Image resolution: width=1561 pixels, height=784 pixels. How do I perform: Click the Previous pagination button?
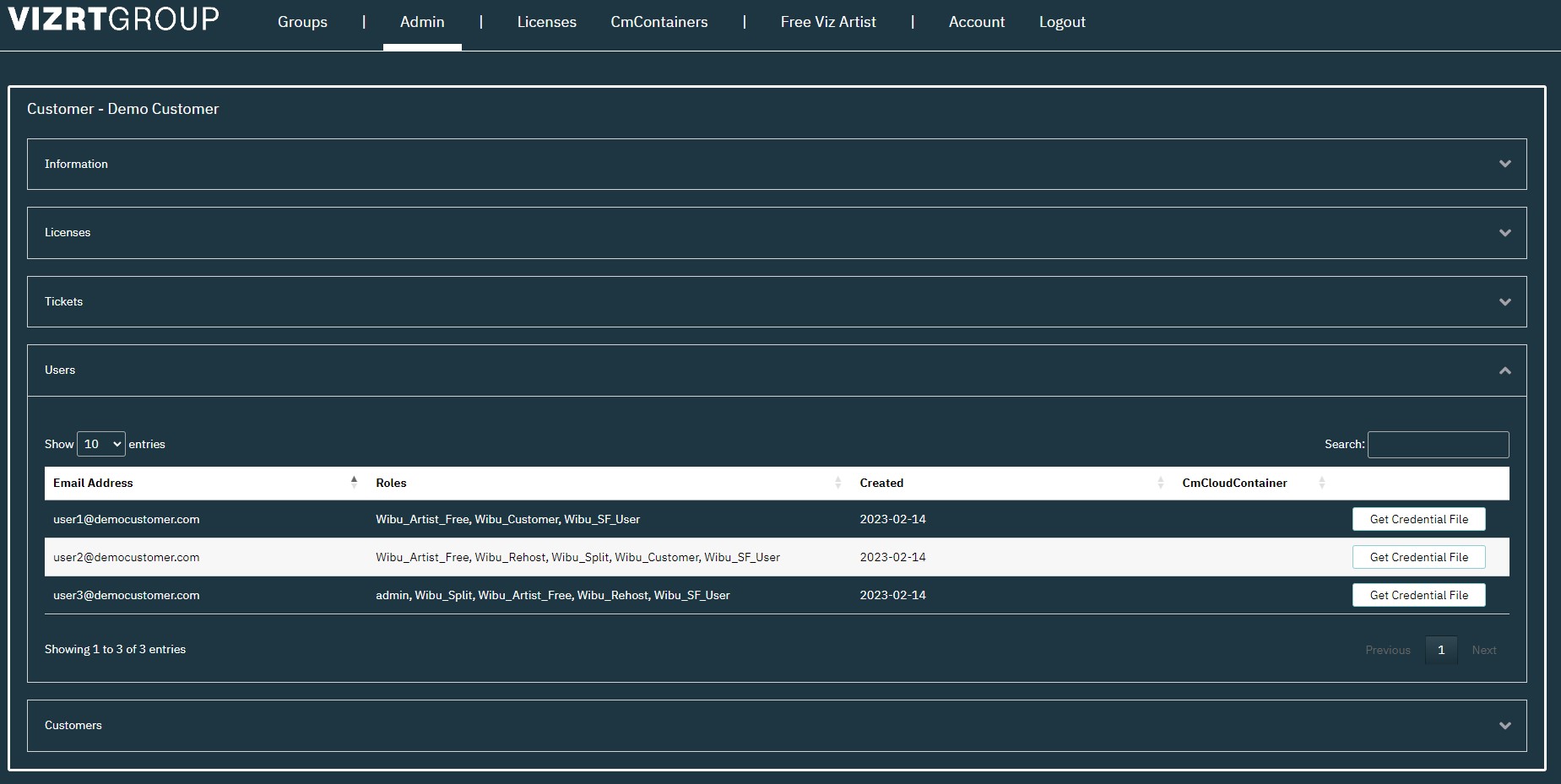1388,650
